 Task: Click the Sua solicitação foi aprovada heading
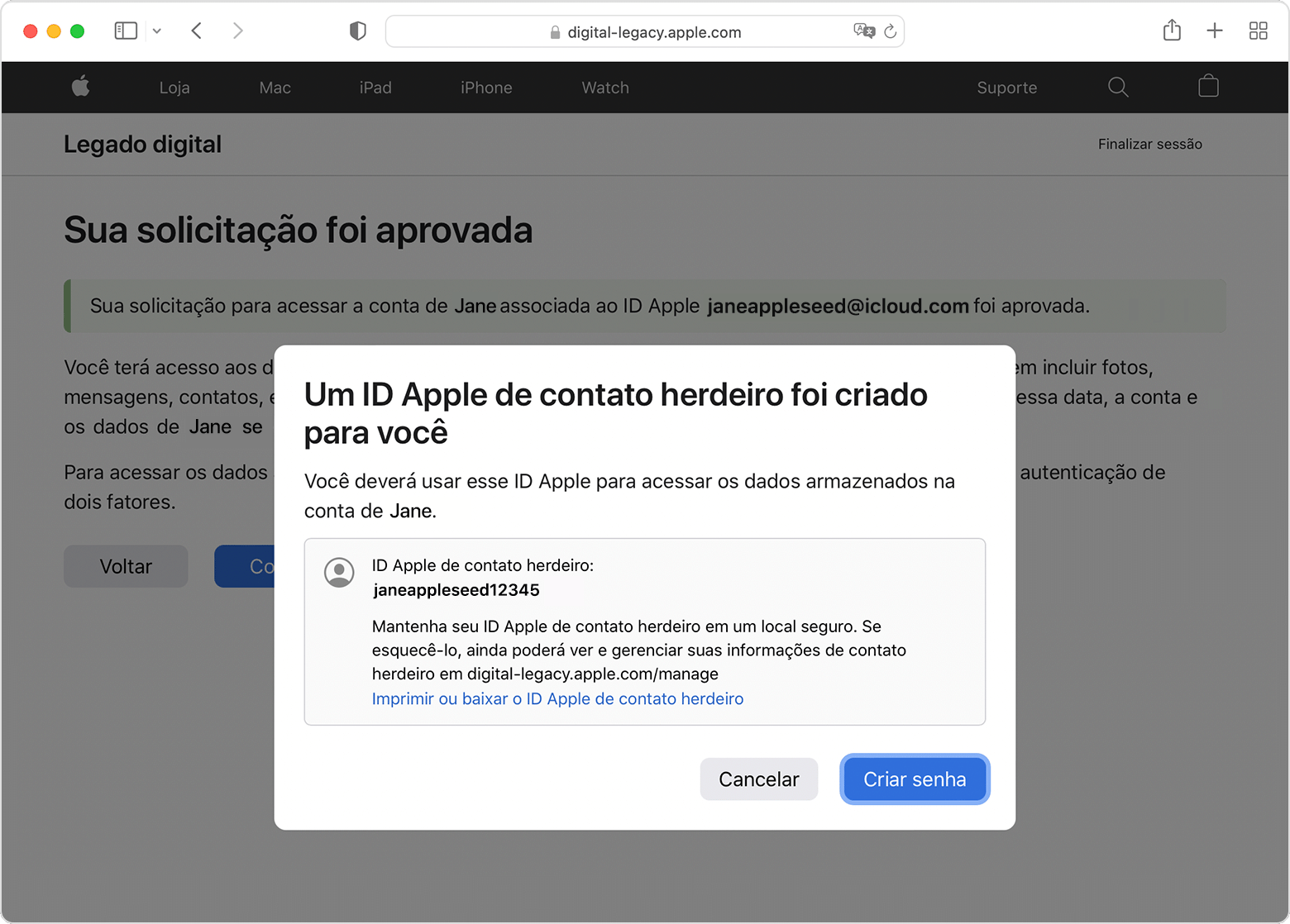299,230
